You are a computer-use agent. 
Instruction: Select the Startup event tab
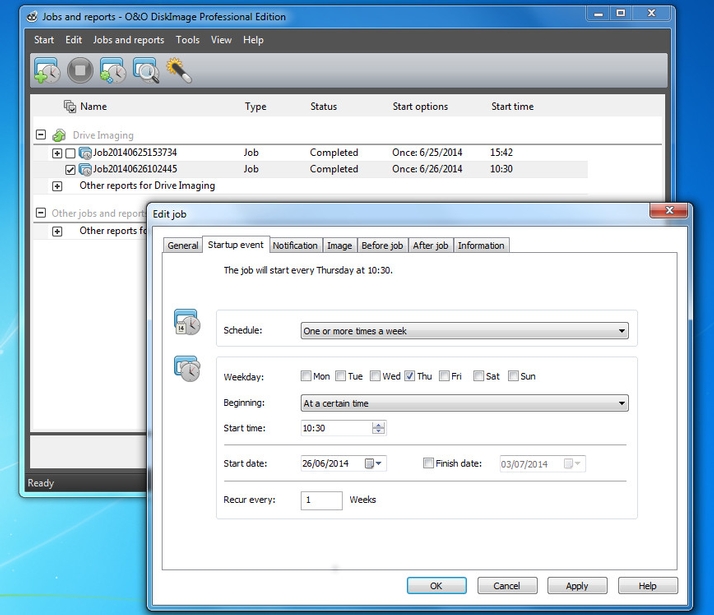click(x=236, y=244)
